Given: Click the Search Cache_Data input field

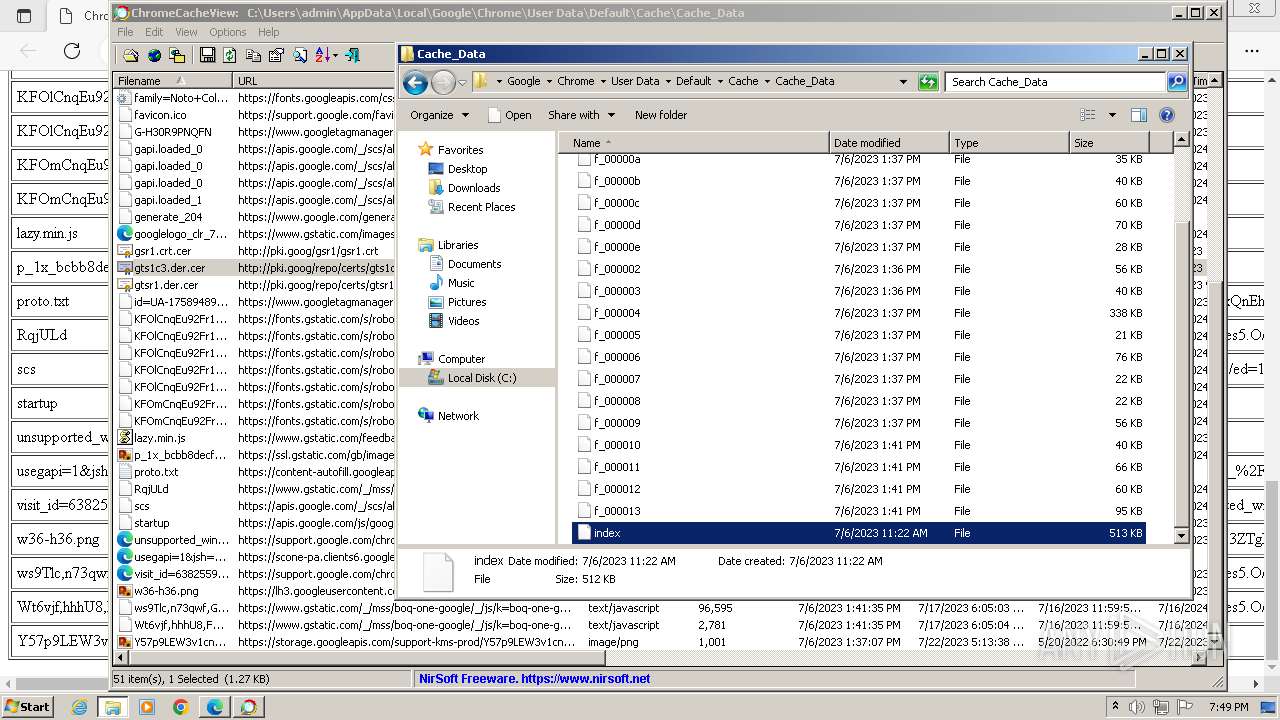Looking at the screenshot, I should tap(1055, 82).
